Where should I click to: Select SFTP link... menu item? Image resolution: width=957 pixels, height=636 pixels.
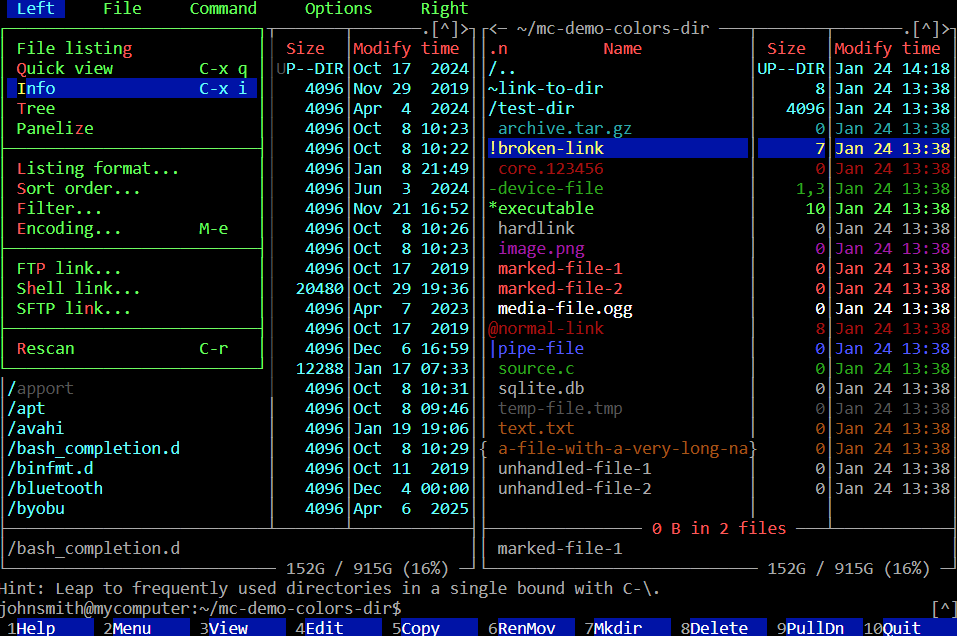(73, 308)
